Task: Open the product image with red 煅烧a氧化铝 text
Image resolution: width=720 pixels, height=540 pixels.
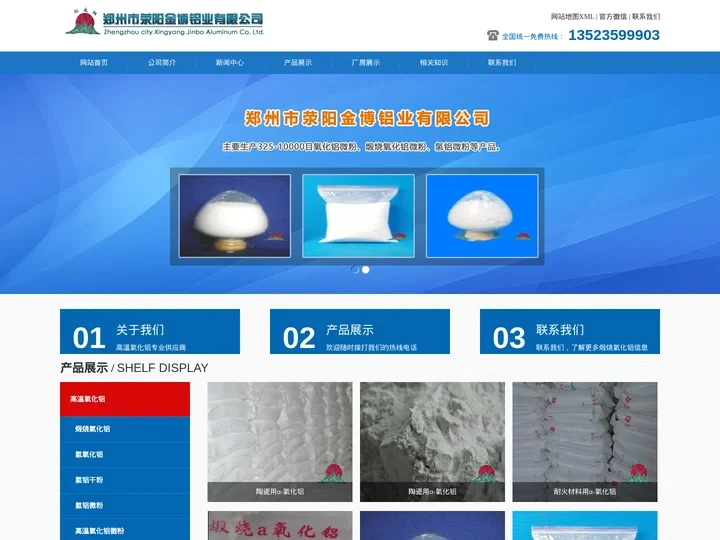Action: point(280,526)
